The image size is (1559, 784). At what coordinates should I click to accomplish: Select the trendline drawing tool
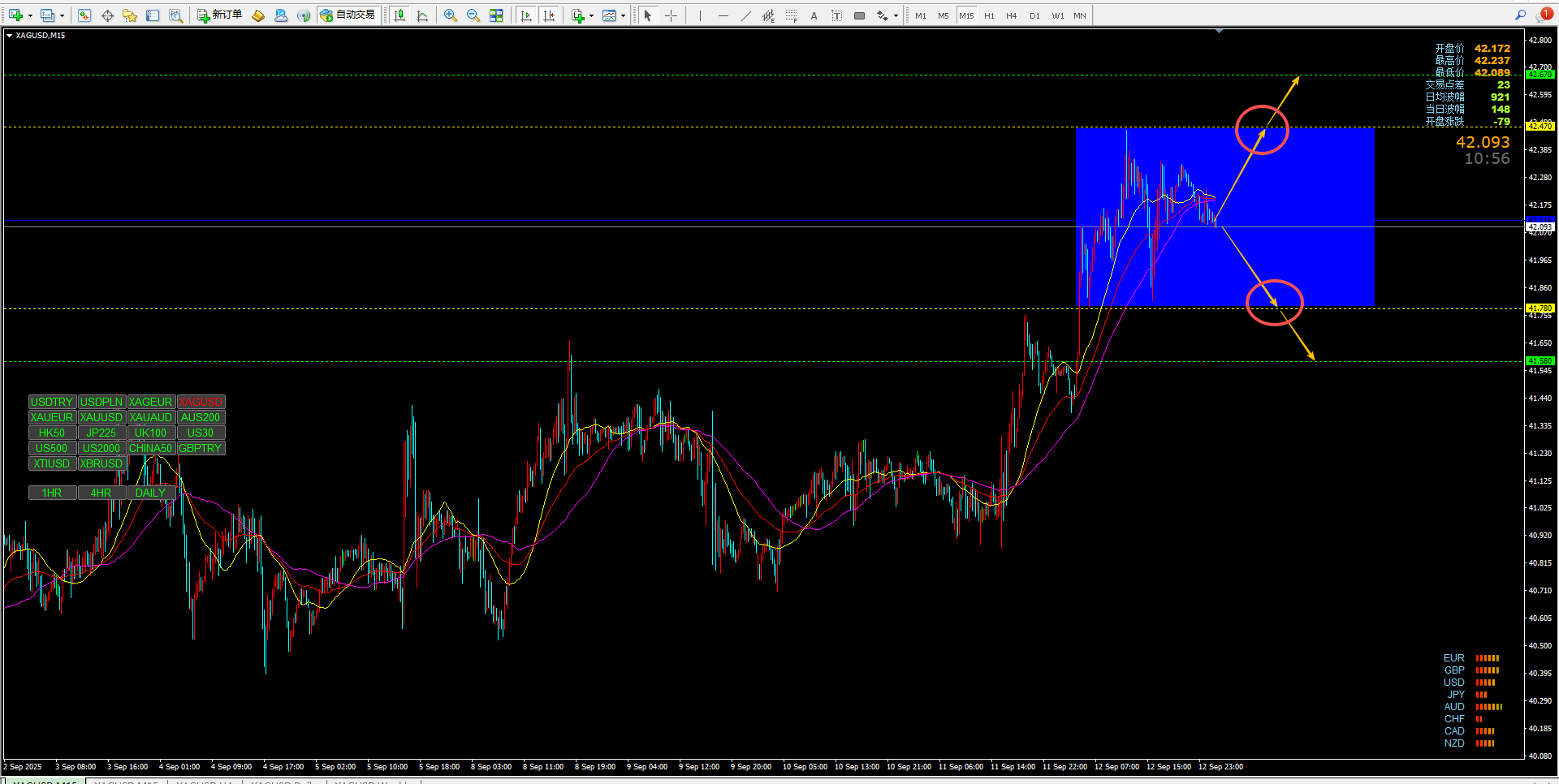click(x=745, y=15)
